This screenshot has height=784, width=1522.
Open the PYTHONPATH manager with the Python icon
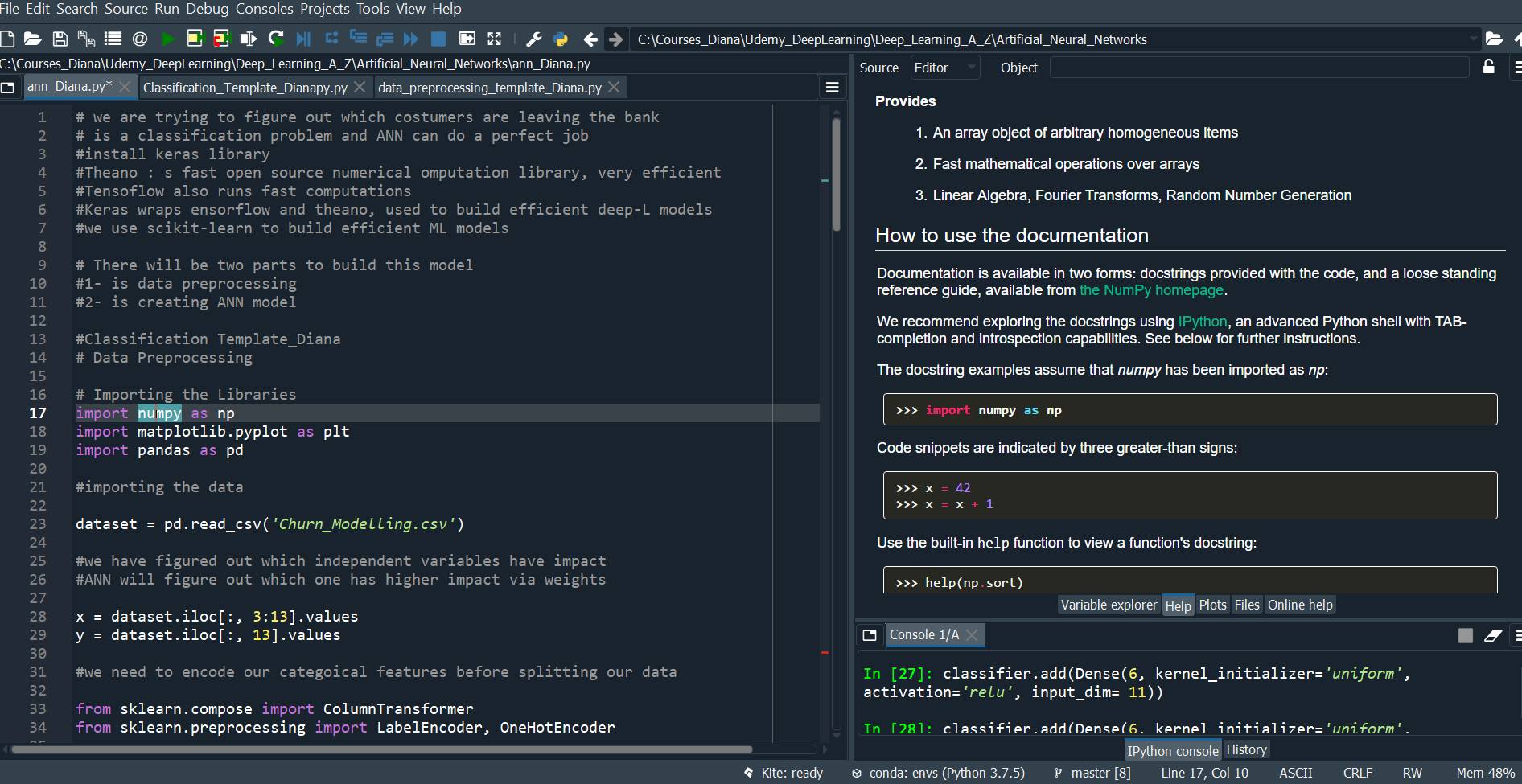tap(561, 38)
